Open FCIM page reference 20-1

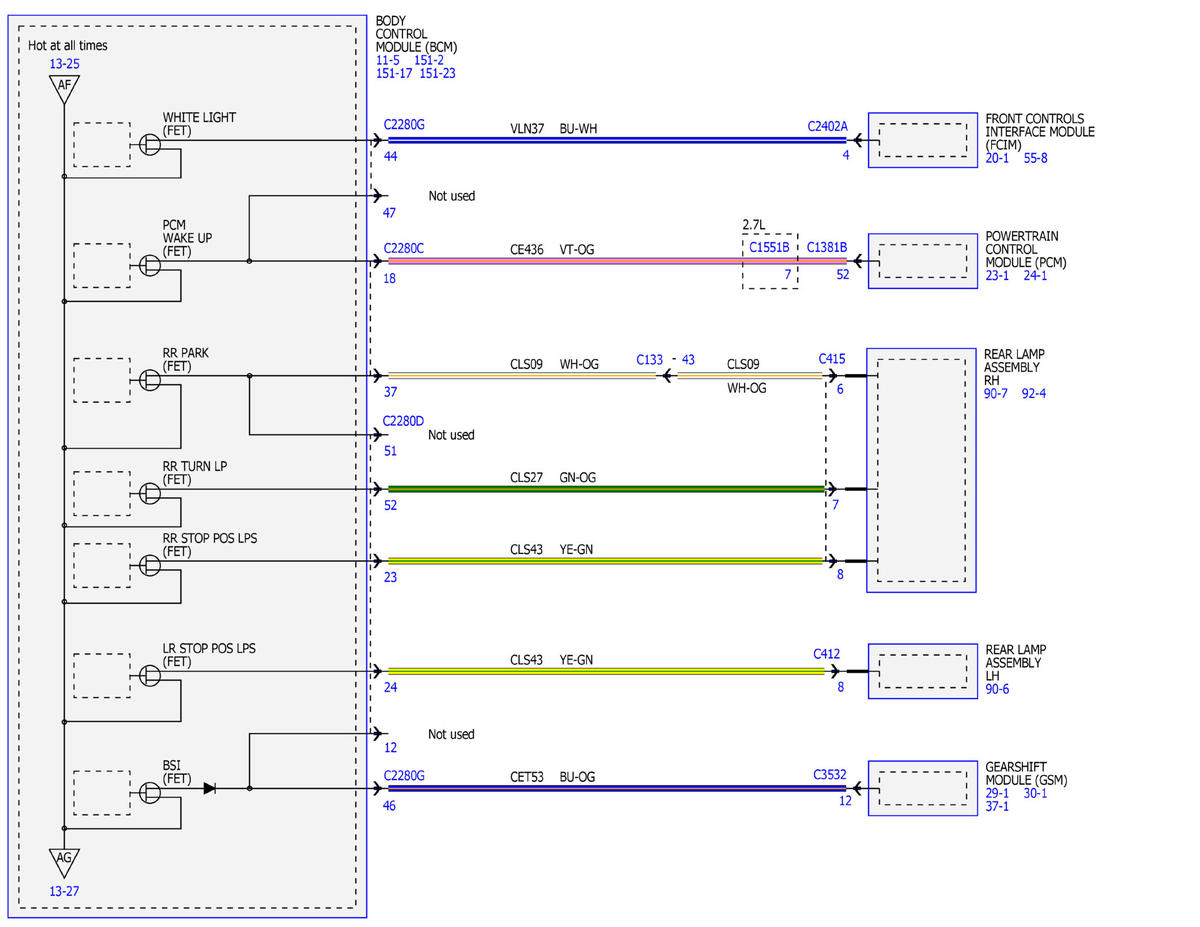click(x=998, y=158)
